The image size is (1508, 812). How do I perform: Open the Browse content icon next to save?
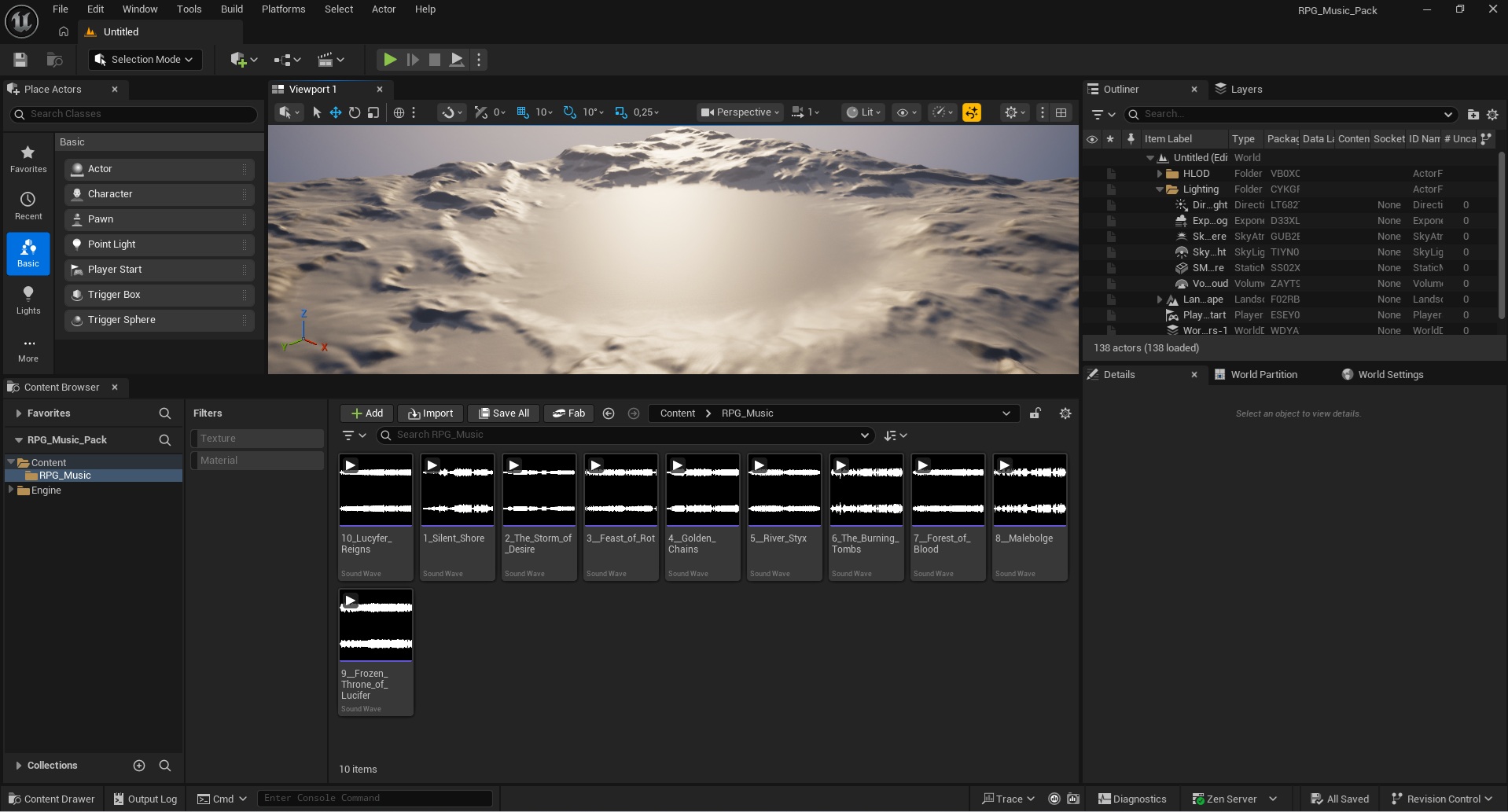(54, 60)
